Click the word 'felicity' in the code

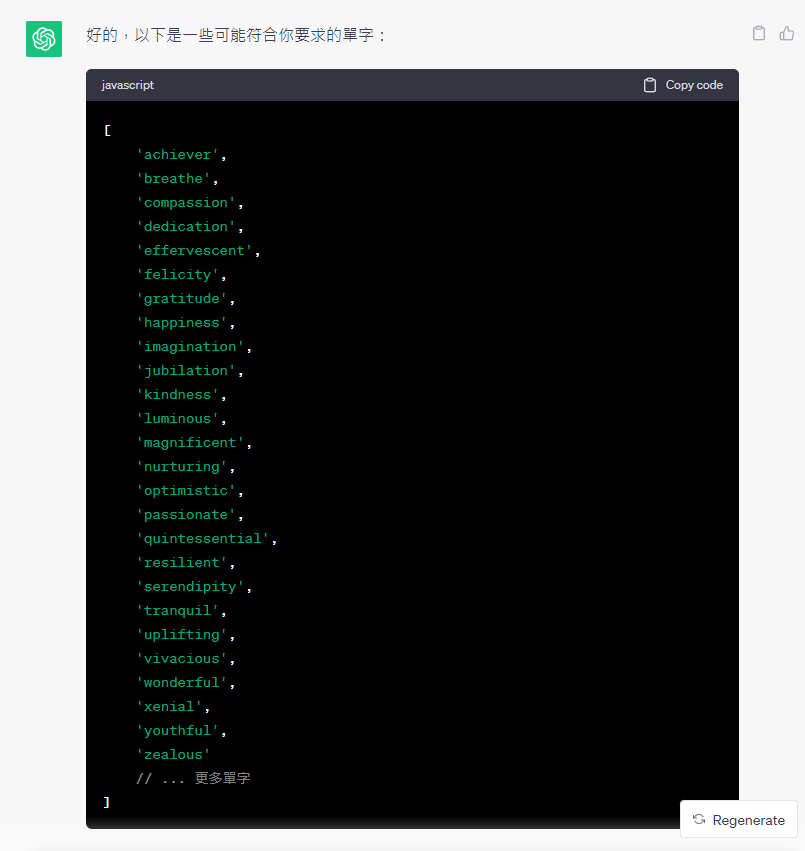[x=178, y=275]
